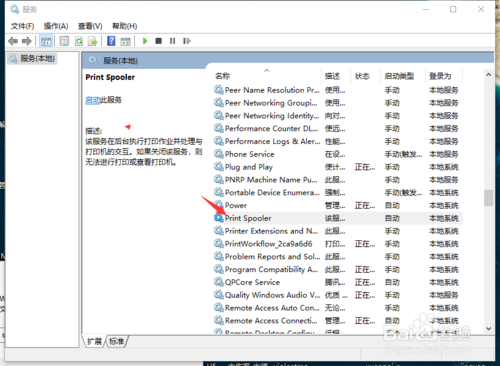Screen dimensions: 500x366
Task: Open the 查看(V) menu
Action: point(90,26)
